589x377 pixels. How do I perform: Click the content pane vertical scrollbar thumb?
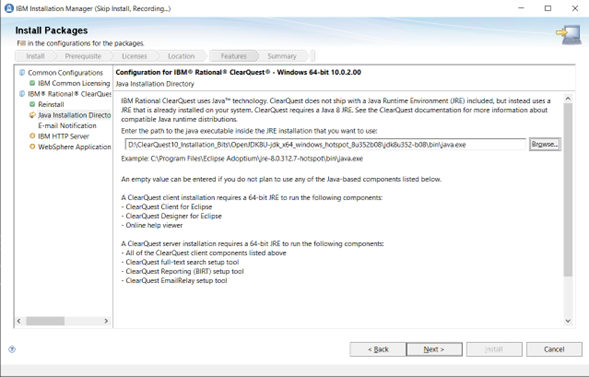coord(568,190)
